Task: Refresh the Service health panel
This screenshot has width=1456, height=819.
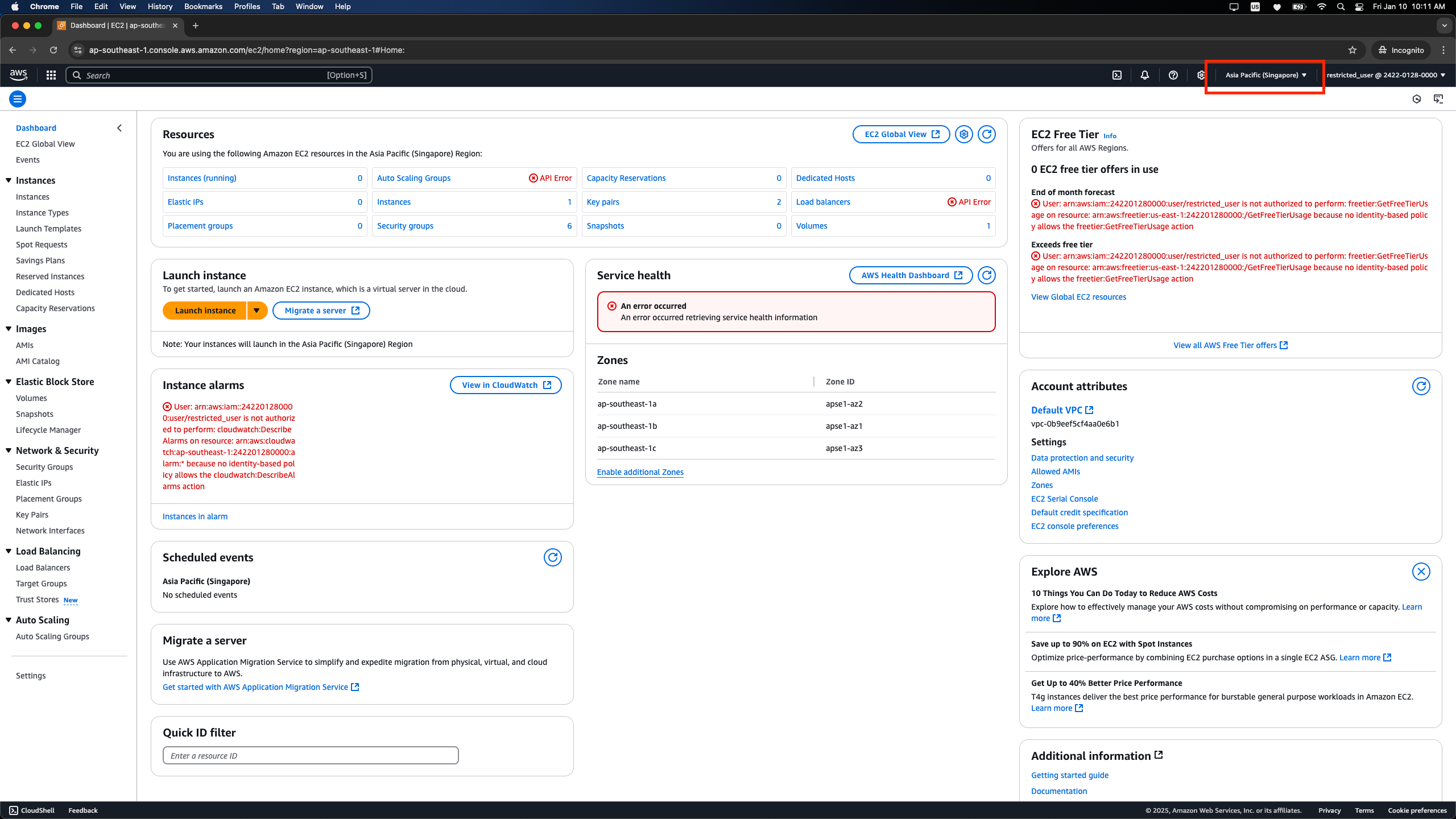Action: pos(987,275)
